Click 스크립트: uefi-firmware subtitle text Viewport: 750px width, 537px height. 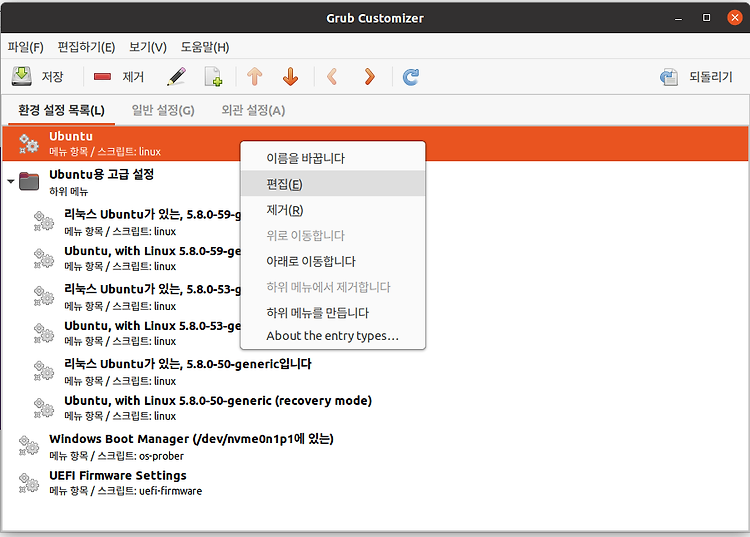150,491
